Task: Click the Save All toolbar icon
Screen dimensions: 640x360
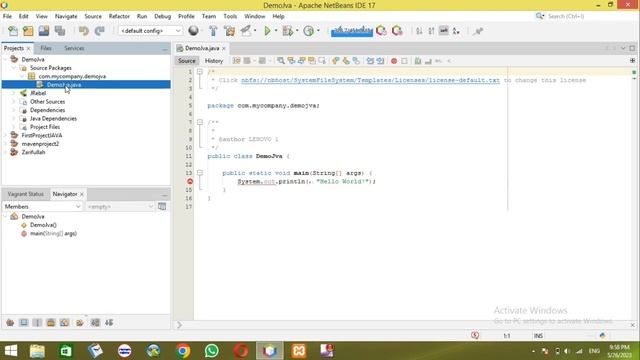Action: tap(60, 31)
